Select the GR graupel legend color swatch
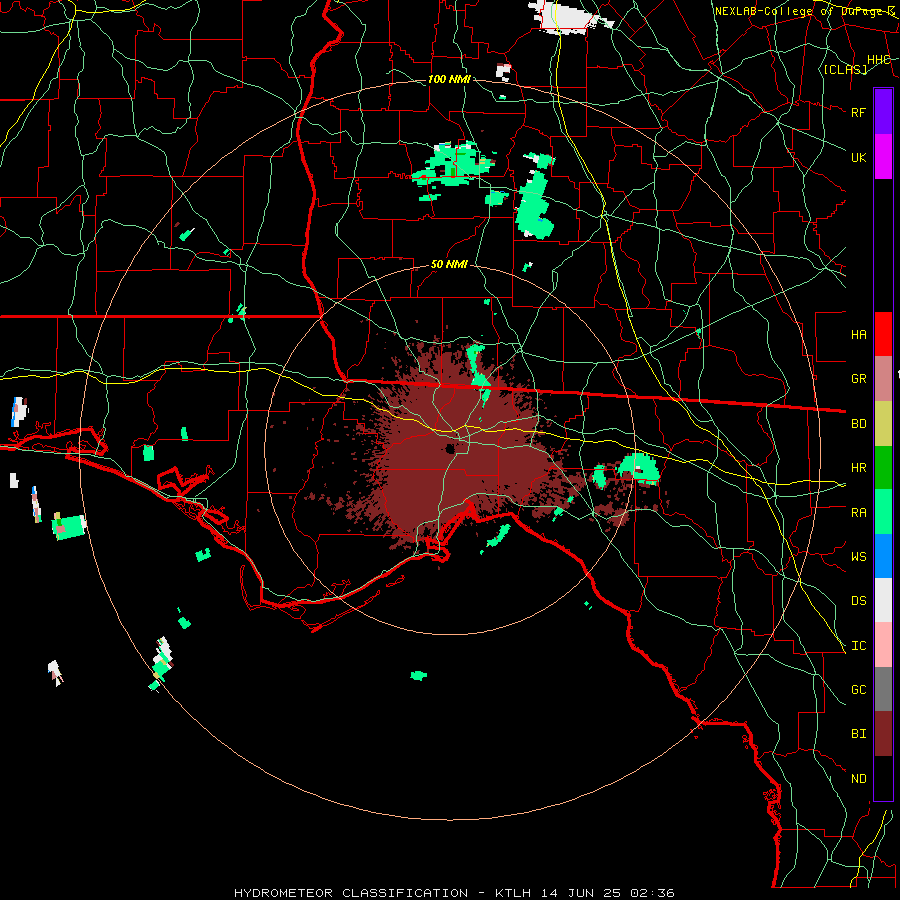Viewport: 900px width, 900px height. pyautogui.click(x=883, y=378)
